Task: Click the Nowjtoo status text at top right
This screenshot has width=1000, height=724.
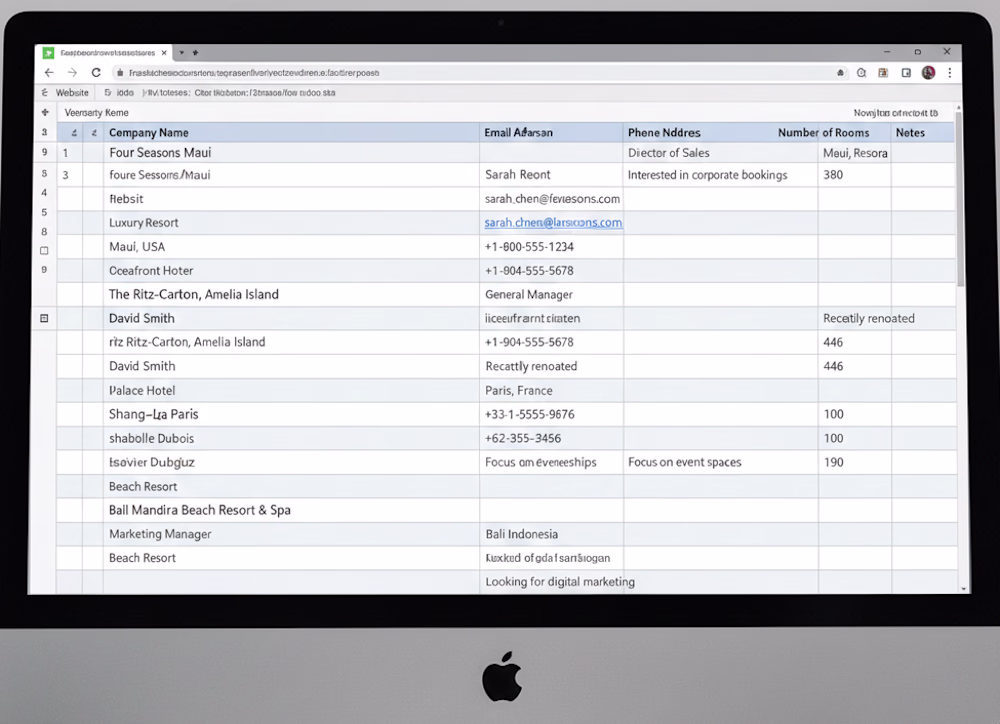Action: coord(895,113)
